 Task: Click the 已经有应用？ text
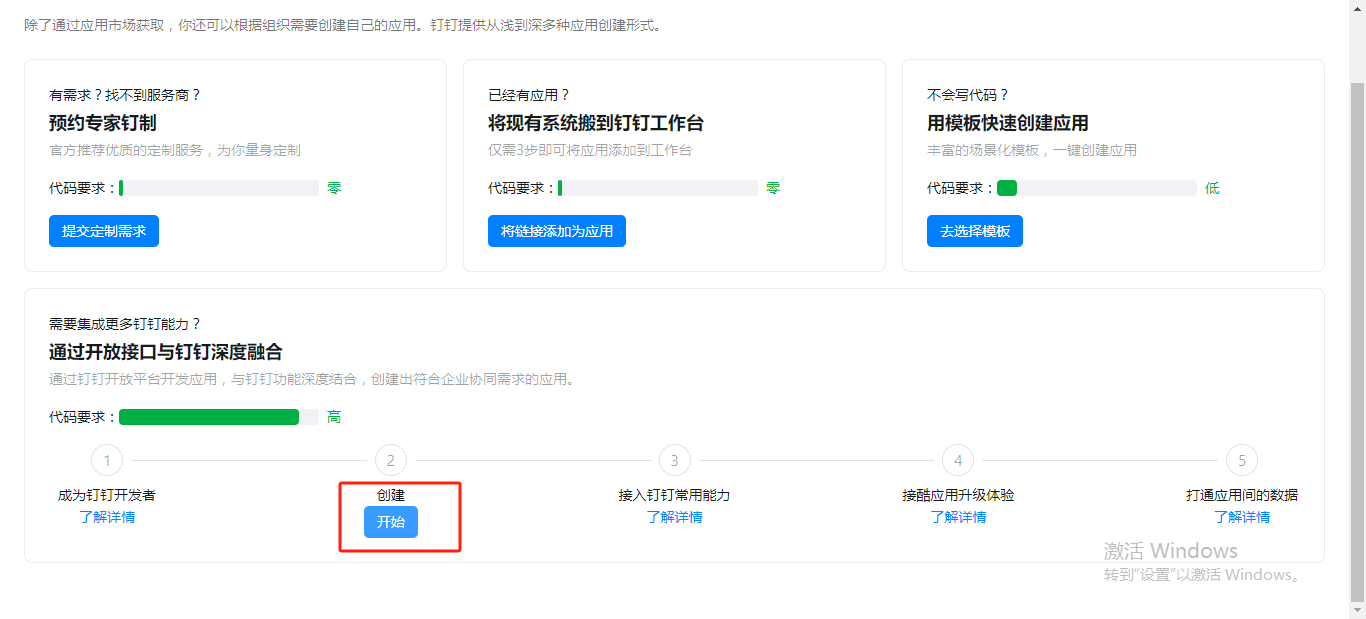(x=529, y=95)
